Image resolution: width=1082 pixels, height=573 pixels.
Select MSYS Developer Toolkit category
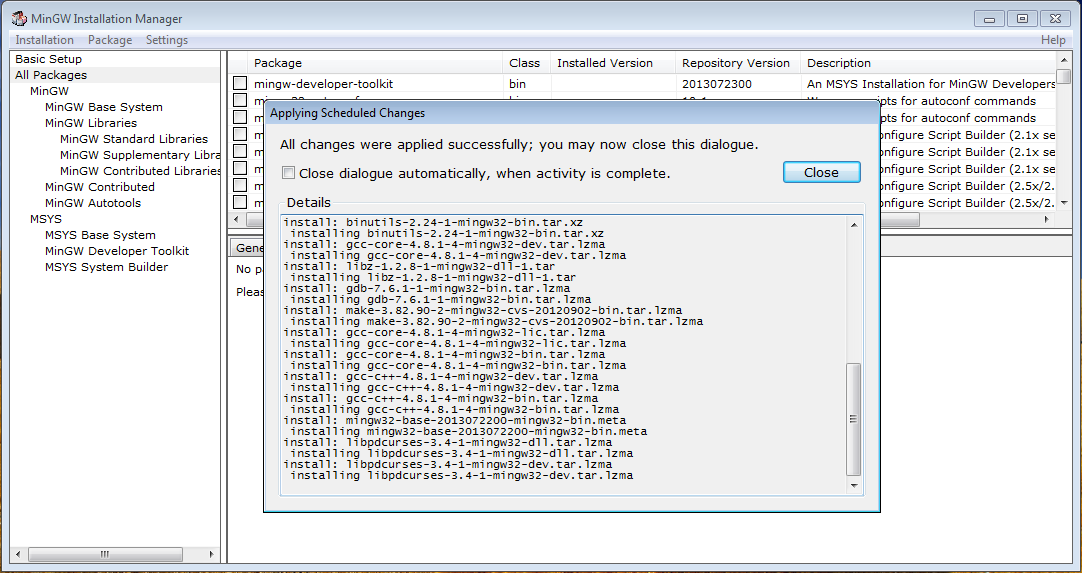tap(117, 251)
